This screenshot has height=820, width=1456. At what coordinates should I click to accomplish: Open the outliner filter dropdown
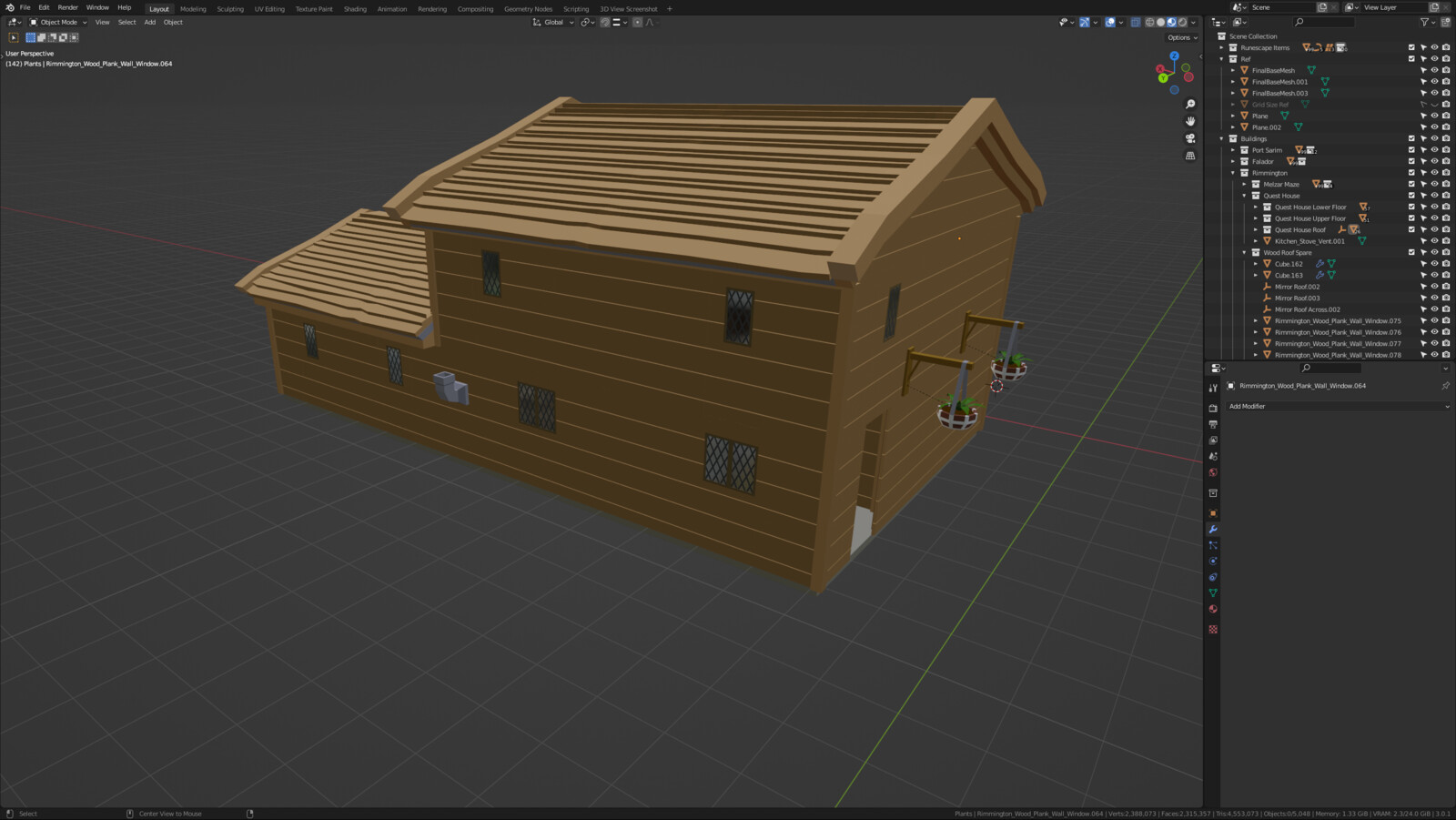pos(1427,22)
